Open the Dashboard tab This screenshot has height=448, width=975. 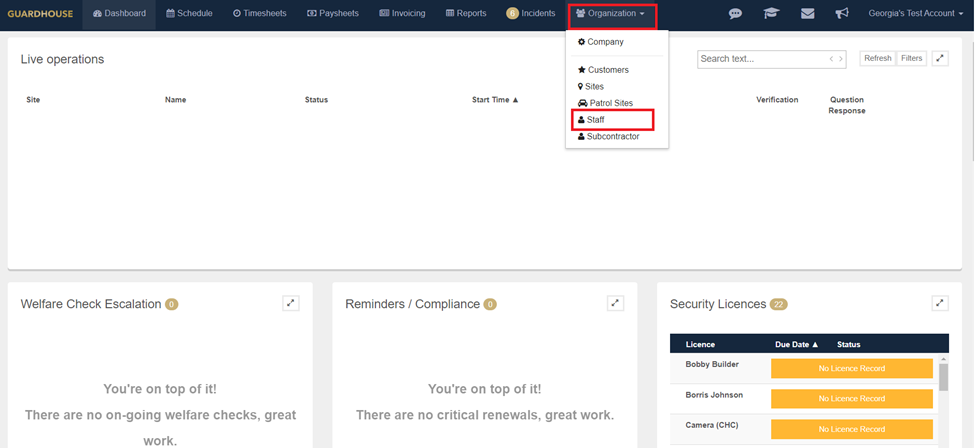click(119, 14)
